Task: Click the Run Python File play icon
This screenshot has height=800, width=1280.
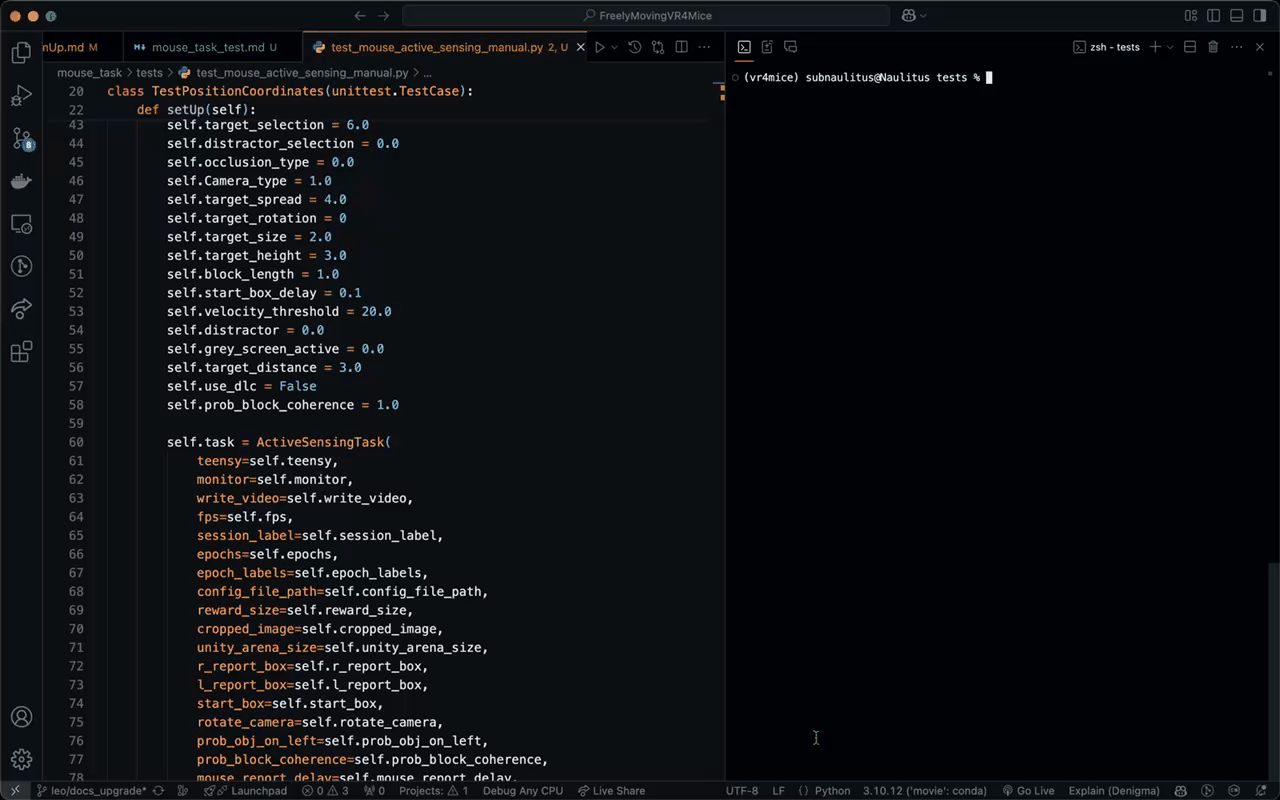Action: click(x=599, y=47)
